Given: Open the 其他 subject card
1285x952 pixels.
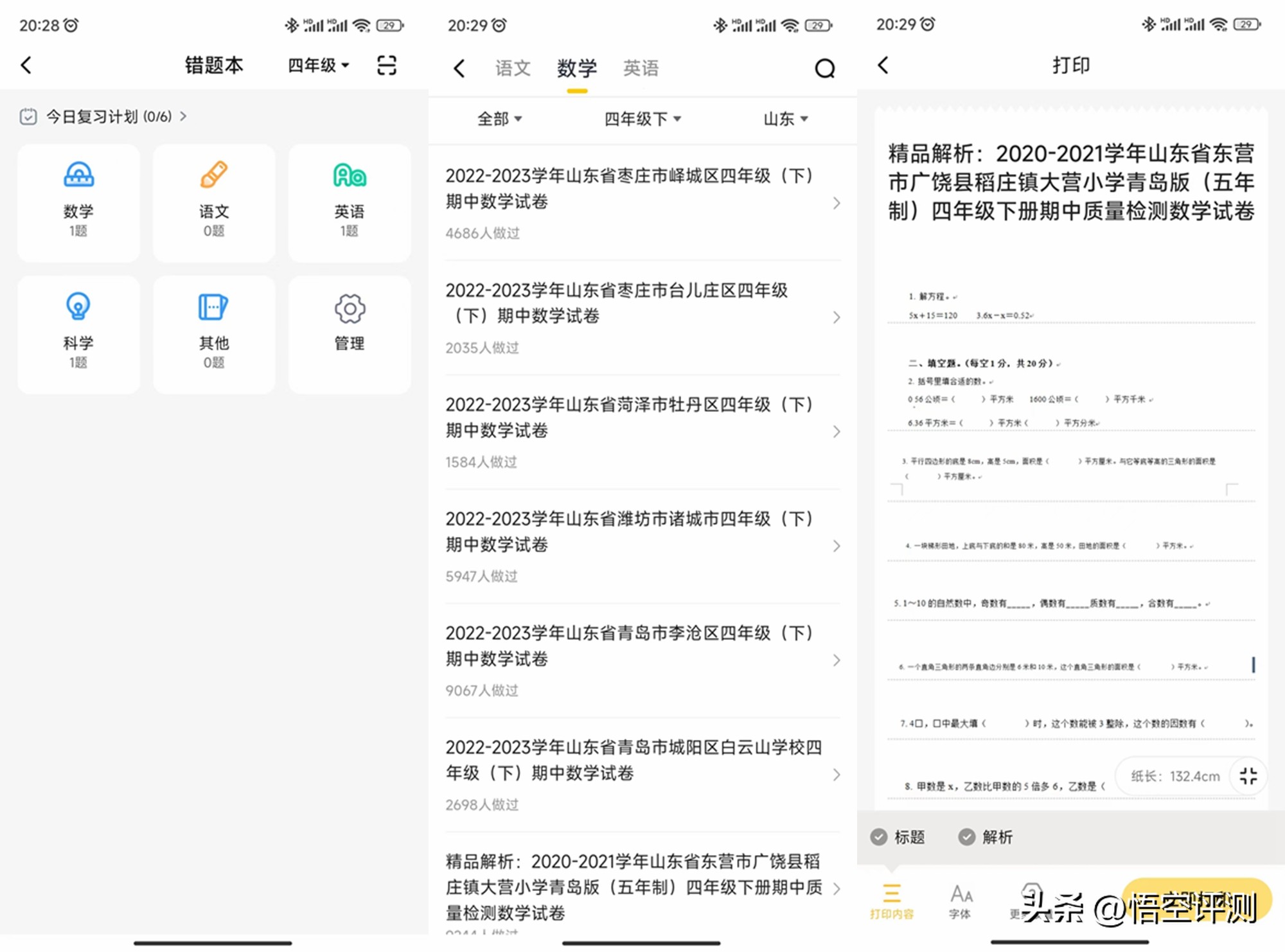Looking at the screenshot, I should tap(214, 334).
